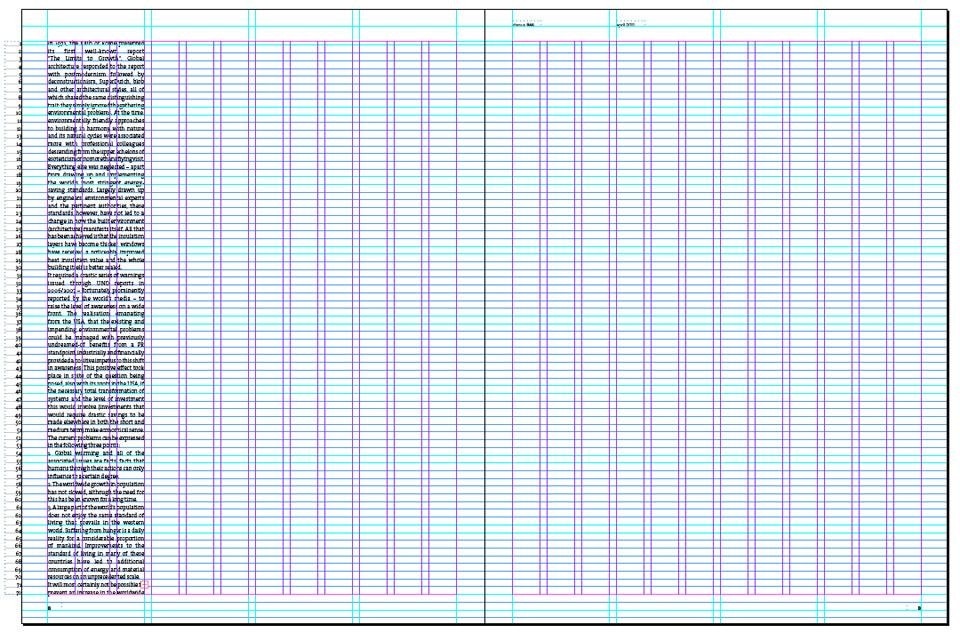The height and width of the screenshot is (633, 960).
Task: Click the right page number at bottom
Action: pyautogui.click(x=919, y=608)
